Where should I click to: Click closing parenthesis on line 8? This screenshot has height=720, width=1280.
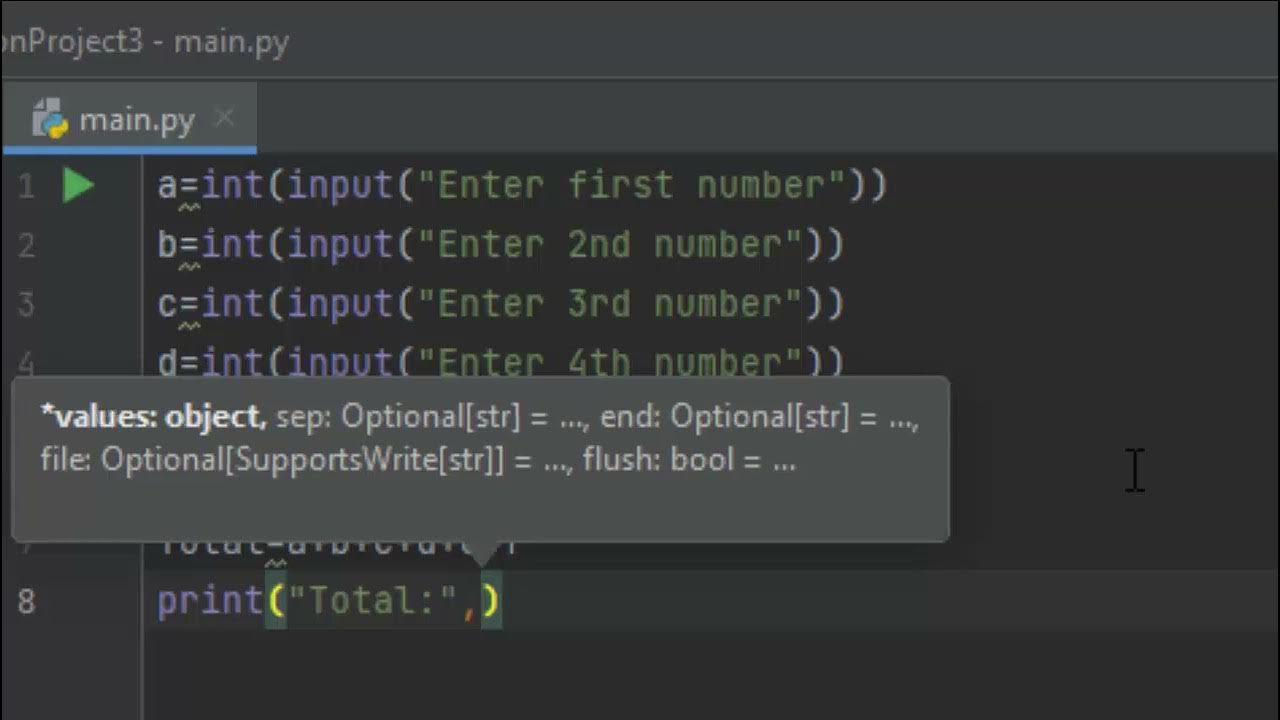(492, 601)
